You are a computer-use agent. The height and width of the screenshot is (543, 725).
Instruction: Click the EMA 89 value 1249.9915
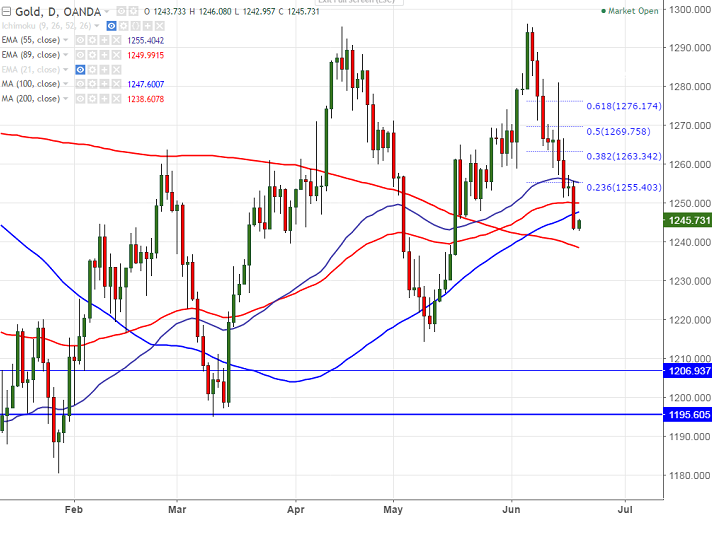click(x=146, y=56)
